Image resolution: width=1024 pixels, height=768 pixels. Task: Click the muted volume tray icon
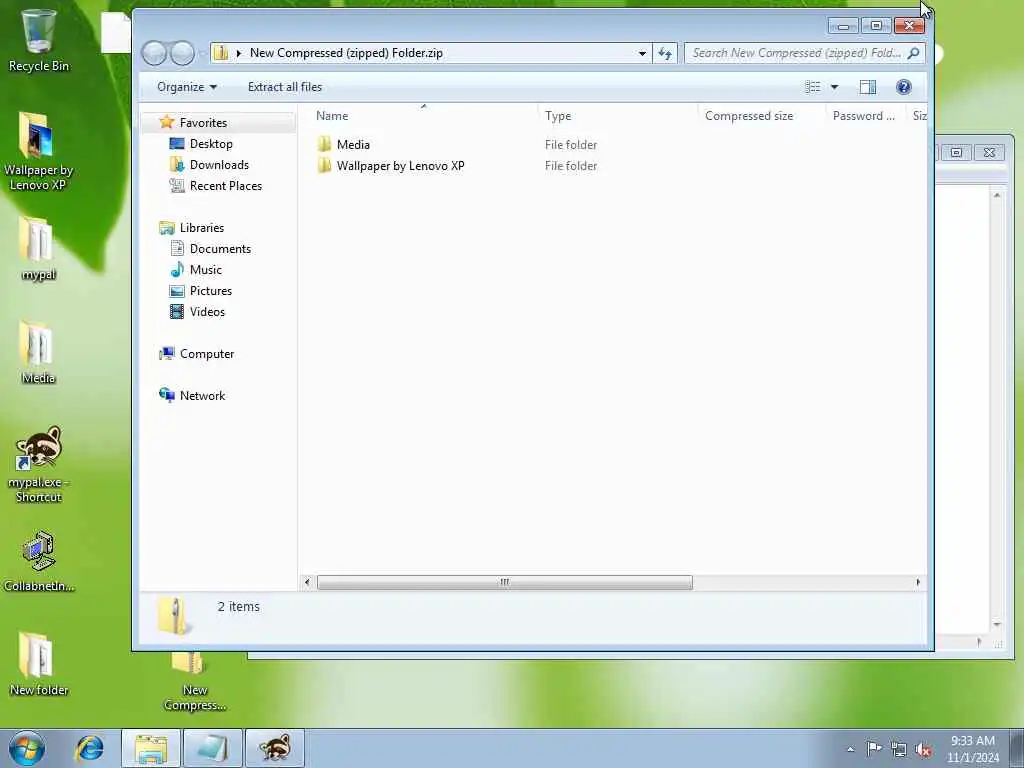pos(923,749)
